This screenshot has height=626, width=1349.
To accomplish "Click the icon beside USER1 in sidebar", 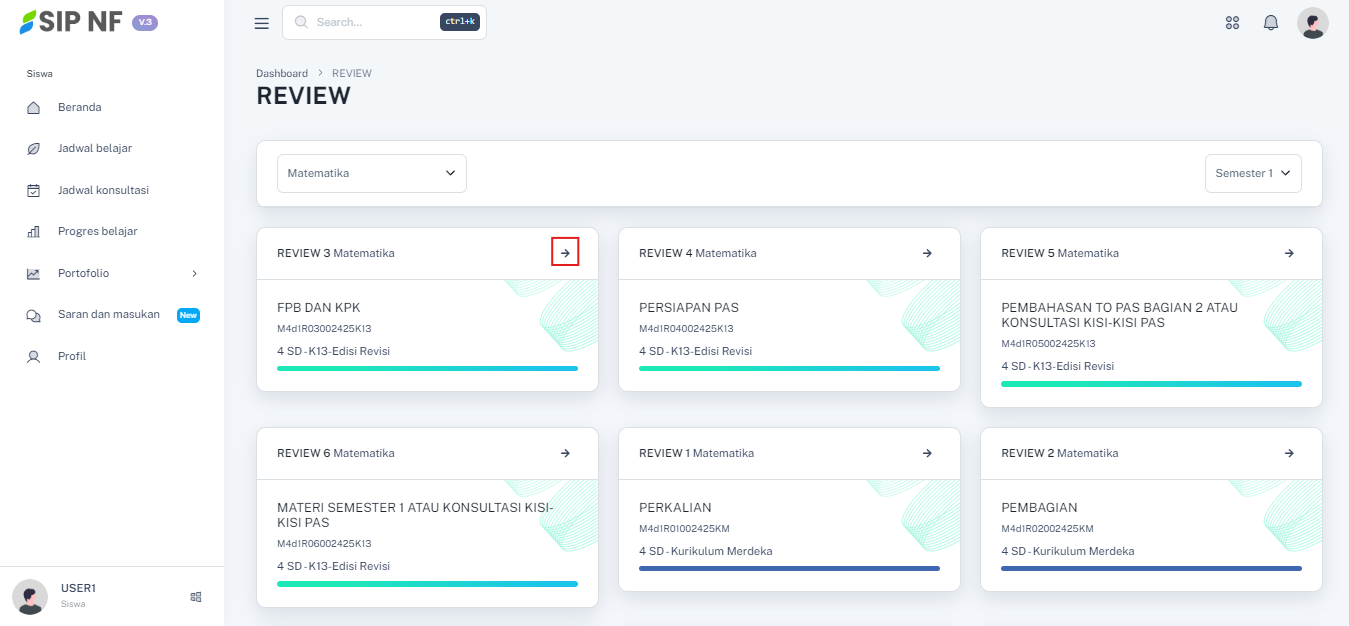I will (x=196, y=597).
